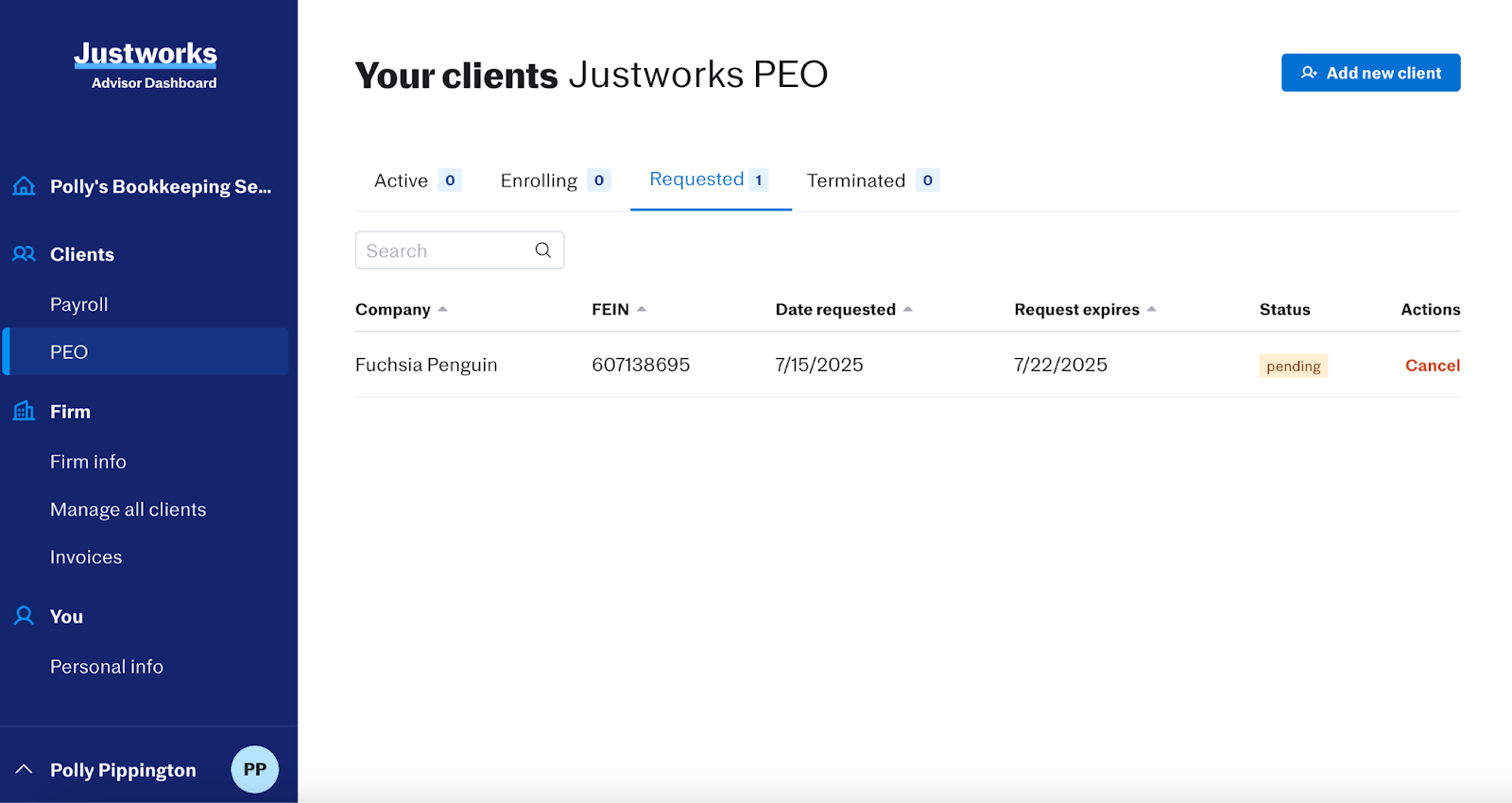Go to Manage all clients
This screenshot has width=1512, height=803.
point(128,509)
